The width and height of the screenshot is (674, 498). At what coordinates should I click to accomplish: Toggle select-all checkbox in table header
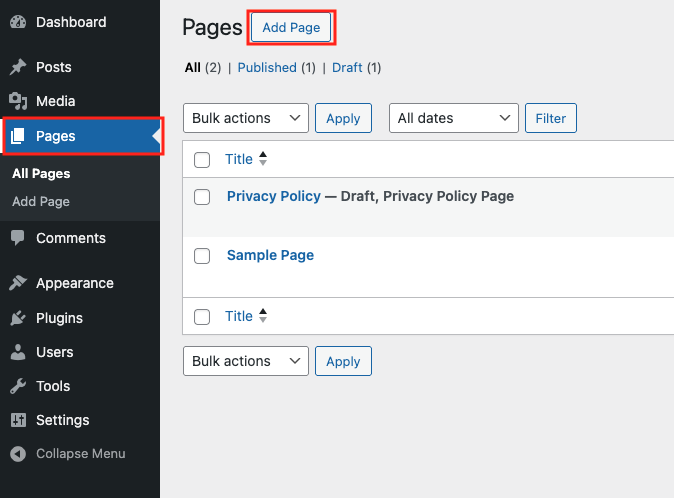pyautogui.click(x=202, y=160)
